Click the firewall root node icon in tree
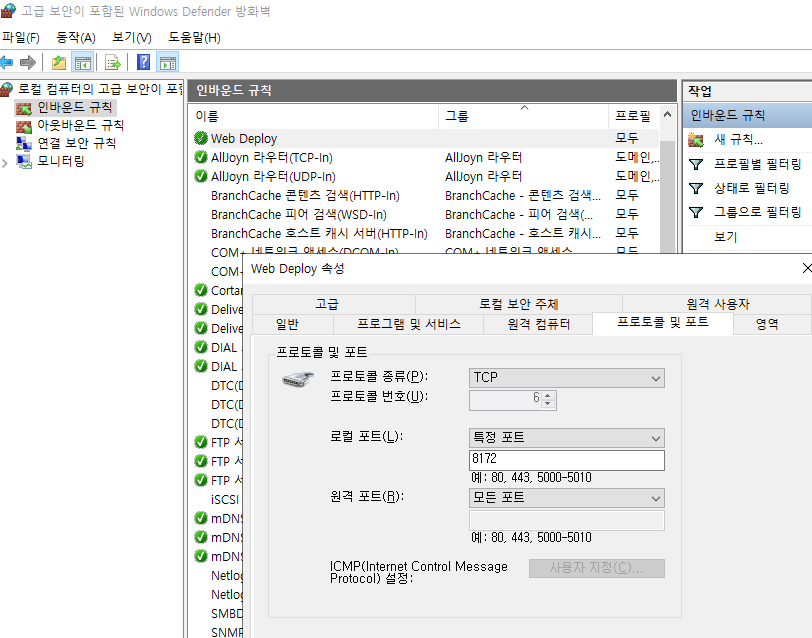 tap(7, 90)
